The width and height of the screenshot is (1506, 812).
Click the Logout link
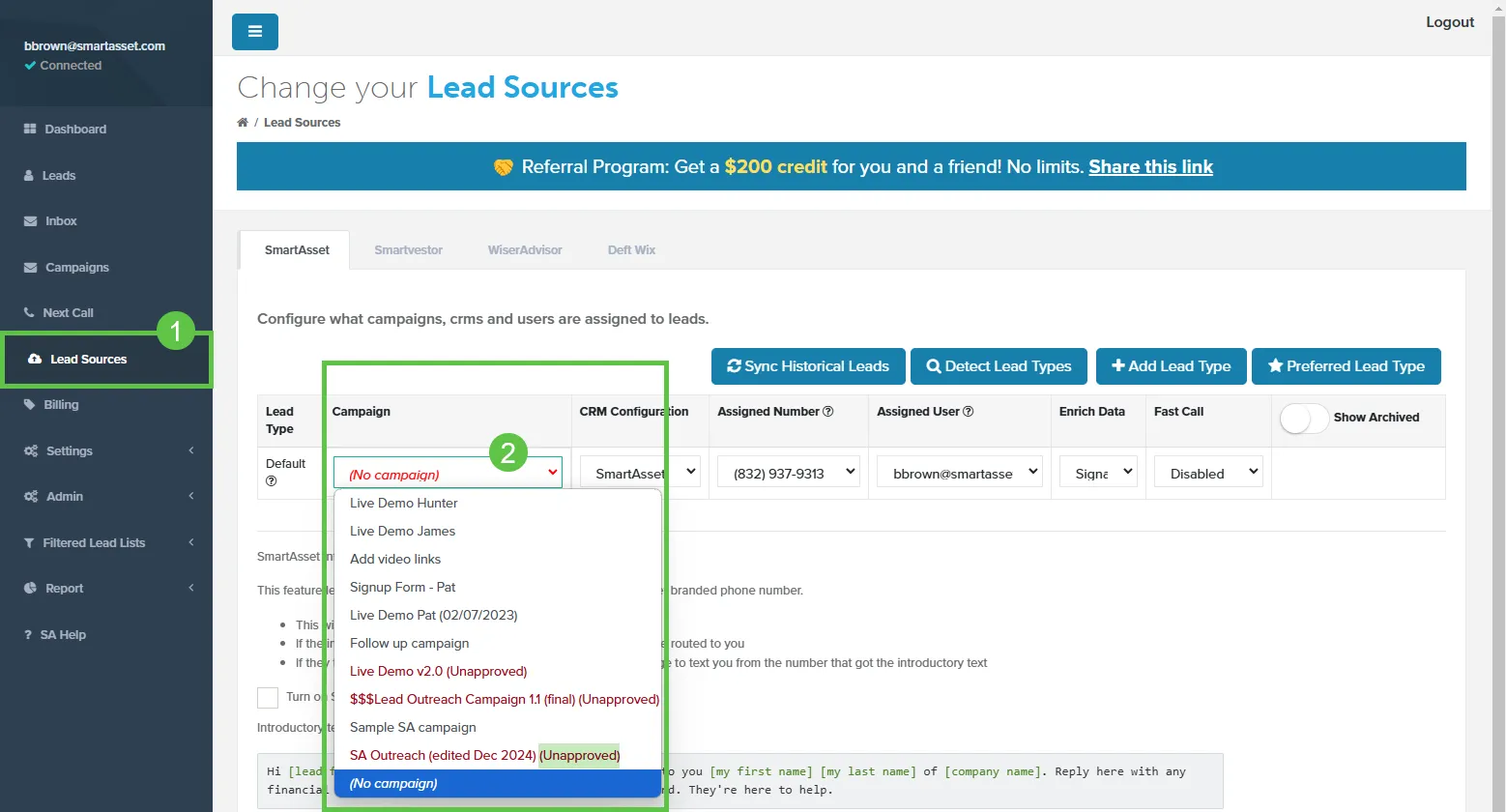1450,22
